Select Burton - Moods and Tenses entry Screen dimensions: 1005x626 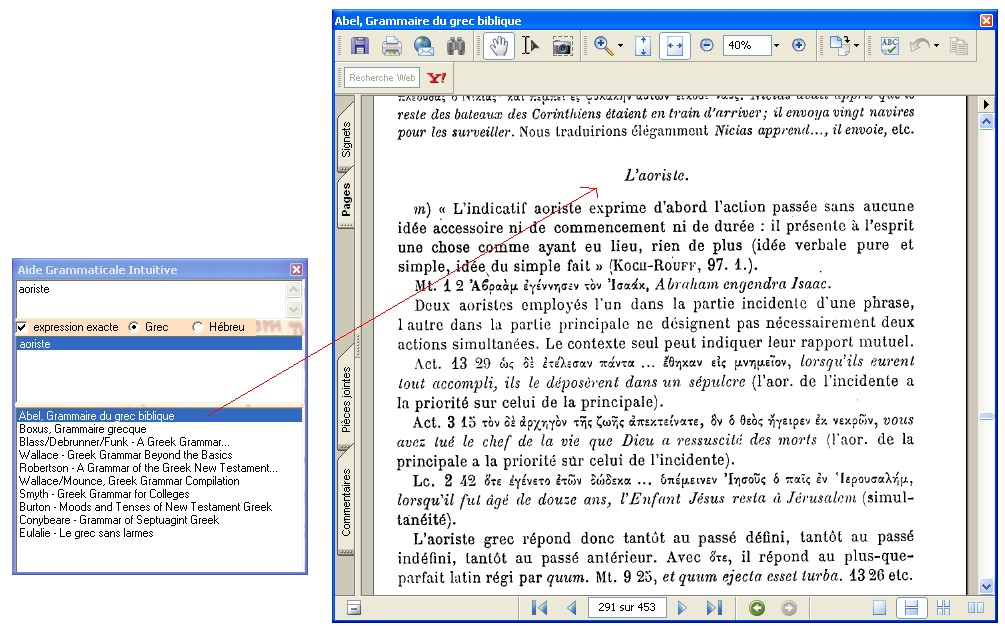pos(145,507)
